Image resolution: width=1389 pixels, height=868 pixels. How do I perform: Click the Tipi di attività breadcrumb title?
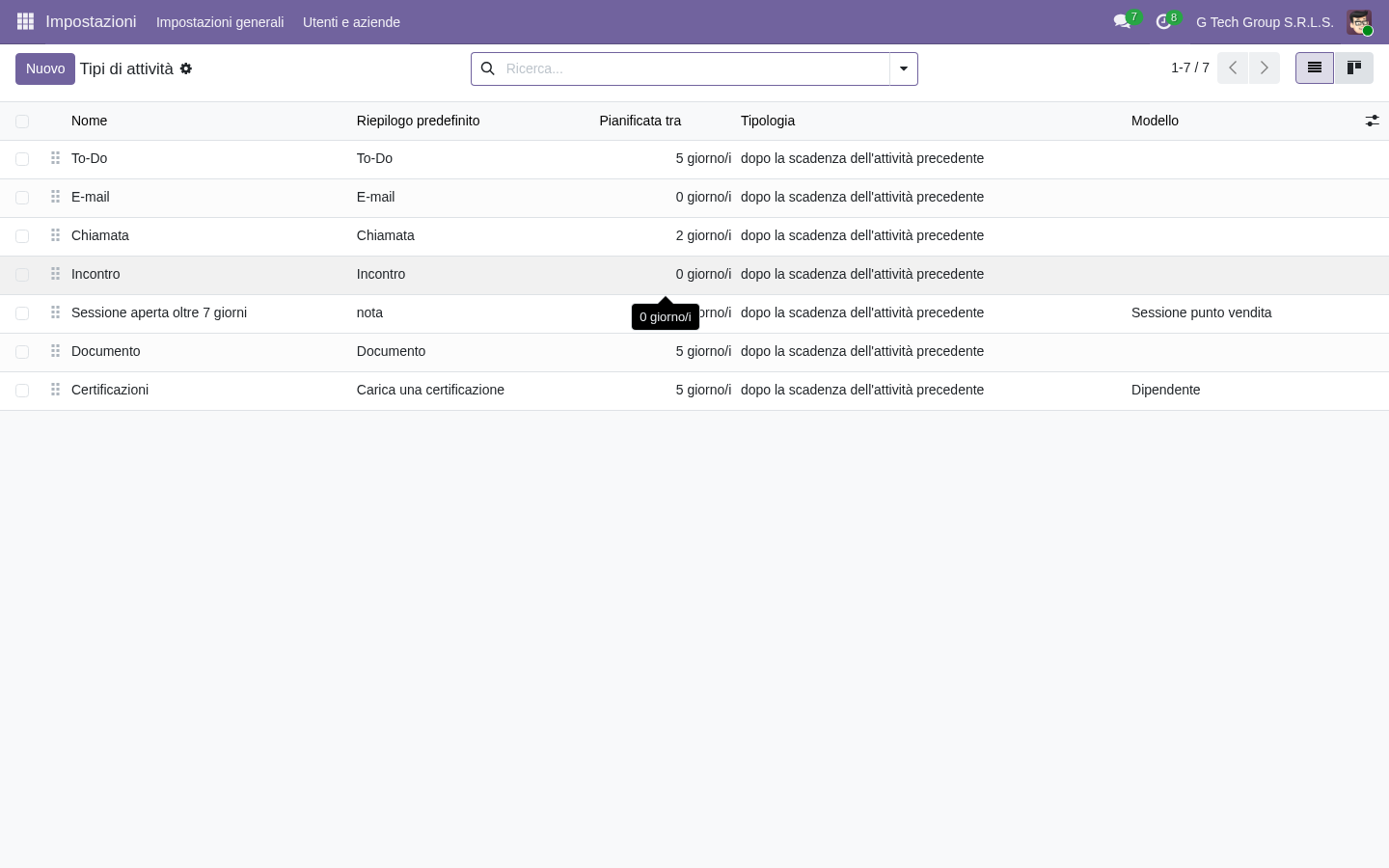[126, 68]
